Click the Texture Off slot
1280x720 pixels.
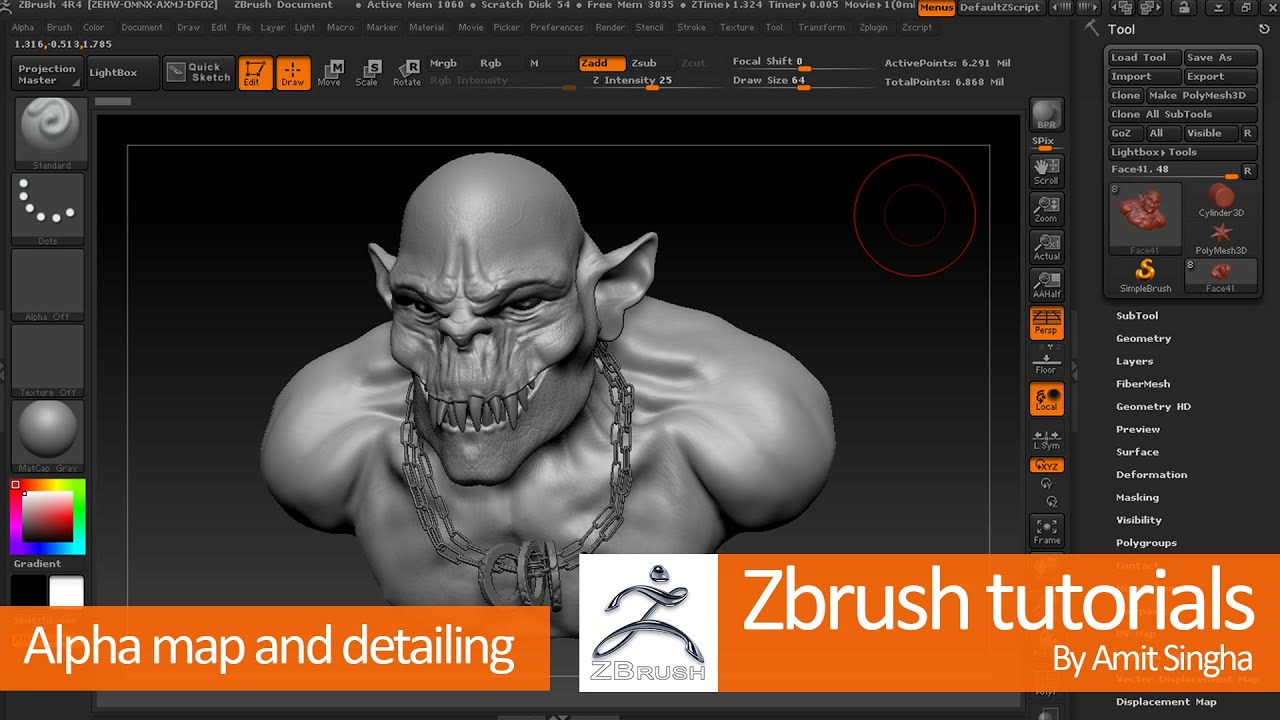[x=49, y=361]
